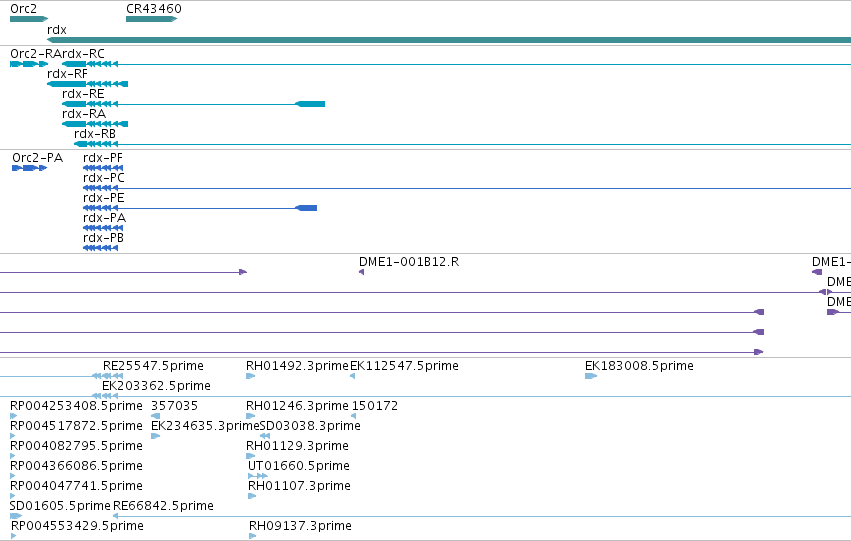Click the EK183008.5prime arrow glyph
The image size is (851, 541).
coord(591,376)
